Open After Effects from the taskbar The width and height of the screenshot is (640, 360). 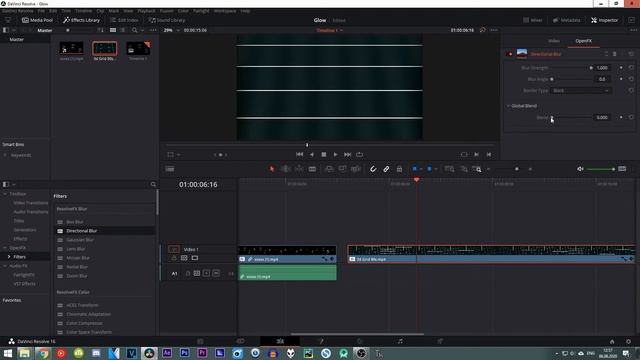pos(167,353)
